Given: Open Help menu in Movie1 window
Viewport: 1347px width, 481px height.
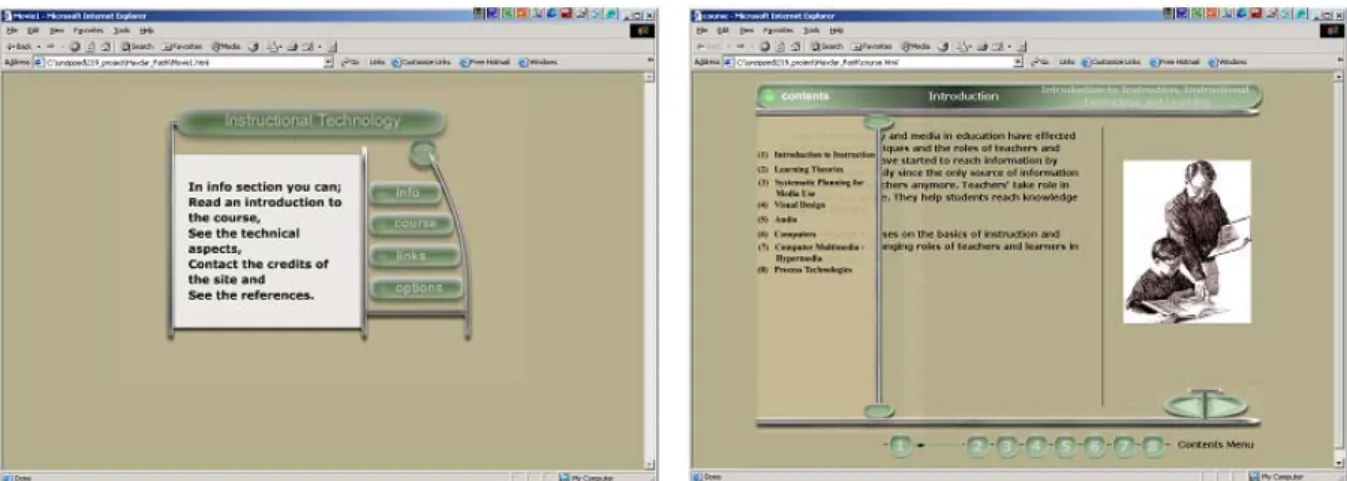Looking at the screenshot, I should click(x=147, y=31).
